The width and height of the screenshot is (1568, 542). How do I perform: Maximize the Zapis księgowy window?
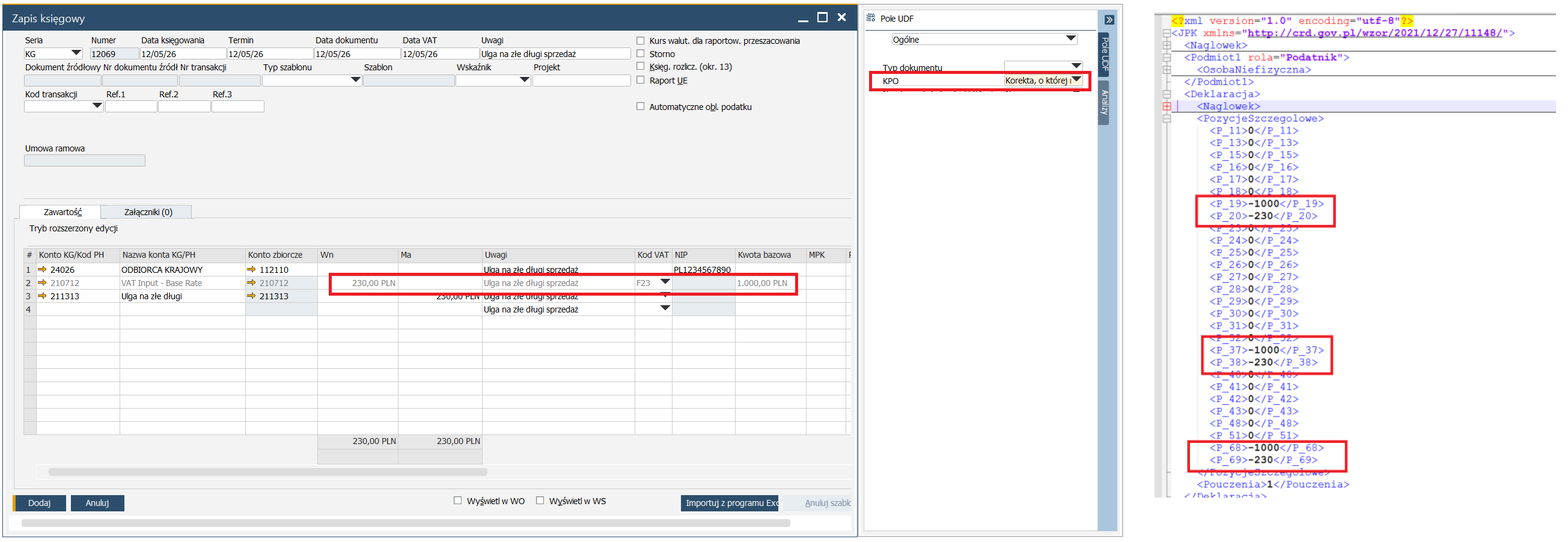click(822, 17)
